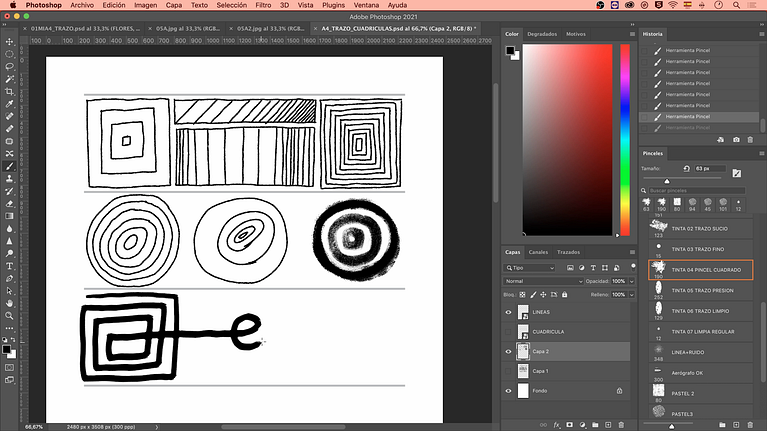The height and width of the screenshot is (431, 767).
Task: Select the Path Selection arrow tool
Action: [9, 291]
